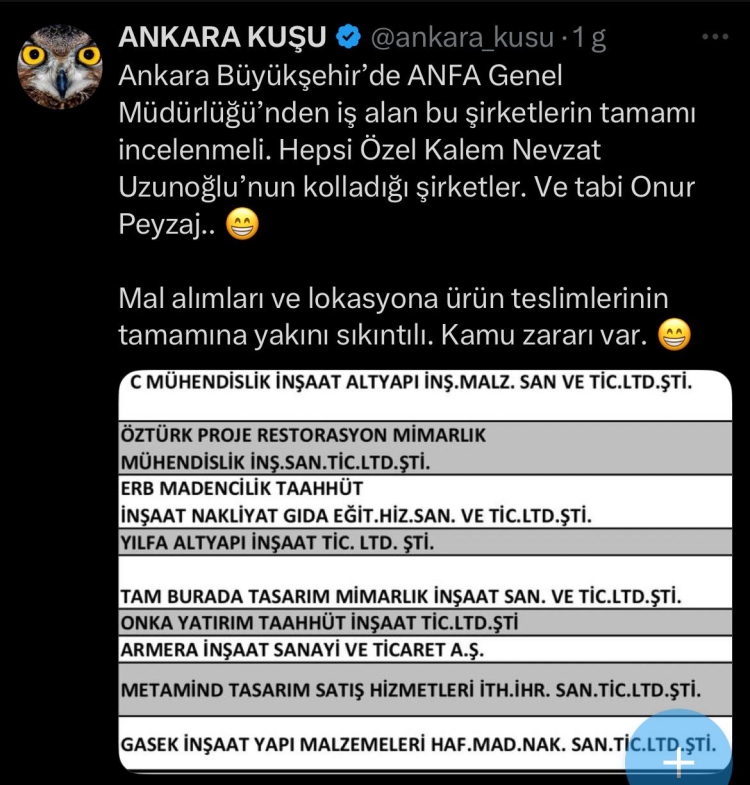750x785 pixels.
Task: Open the ANKARA KUŞU display name
Action: pyautogui.click(x=222, y=37)
